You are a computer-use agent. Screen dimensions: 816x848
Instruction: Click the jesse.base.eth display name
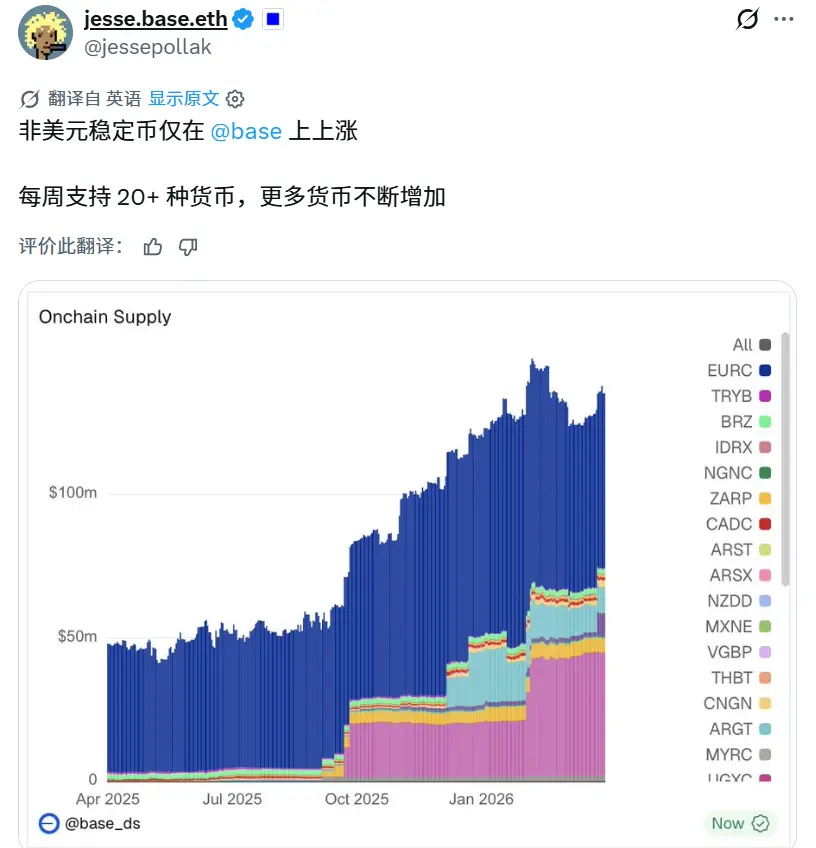(x=156, y=19)
